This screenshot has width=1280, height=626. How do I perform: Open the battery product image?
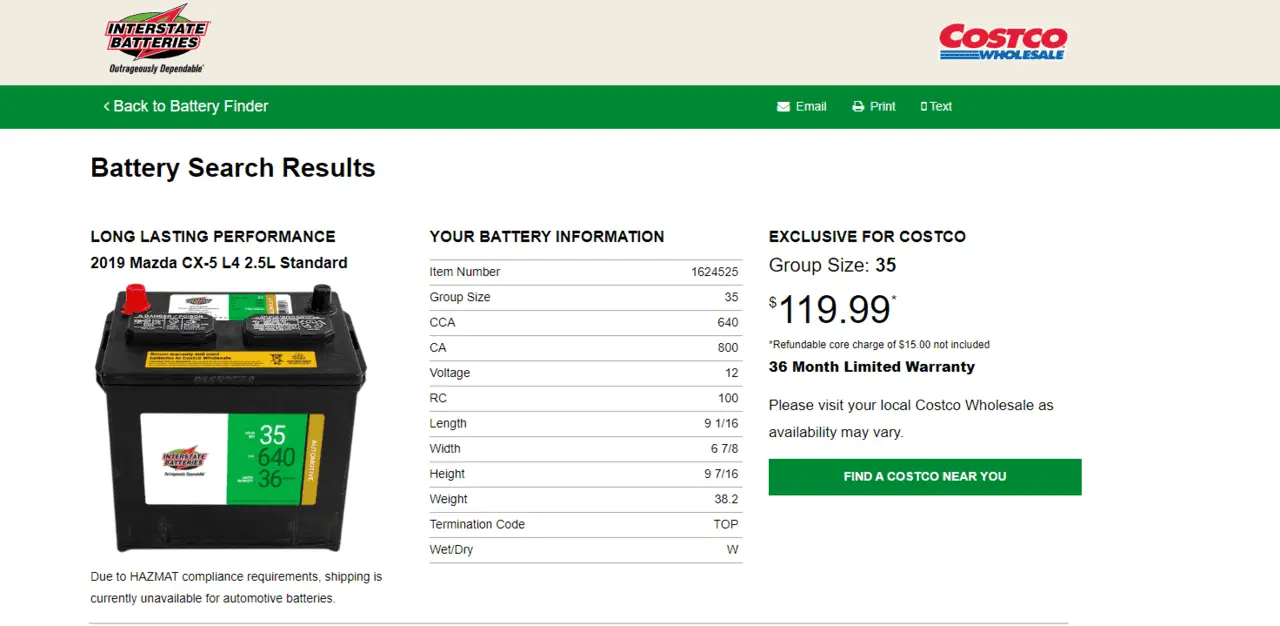point(230,418)
